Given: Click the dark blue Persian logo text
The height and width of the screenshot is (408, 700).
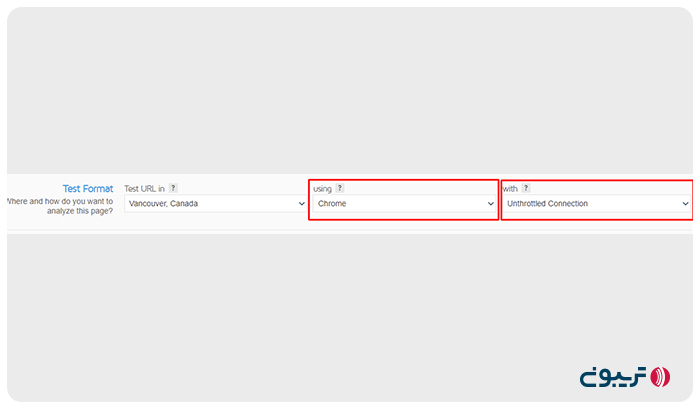Looking at the screenshot, I should (x=612, y=377).
